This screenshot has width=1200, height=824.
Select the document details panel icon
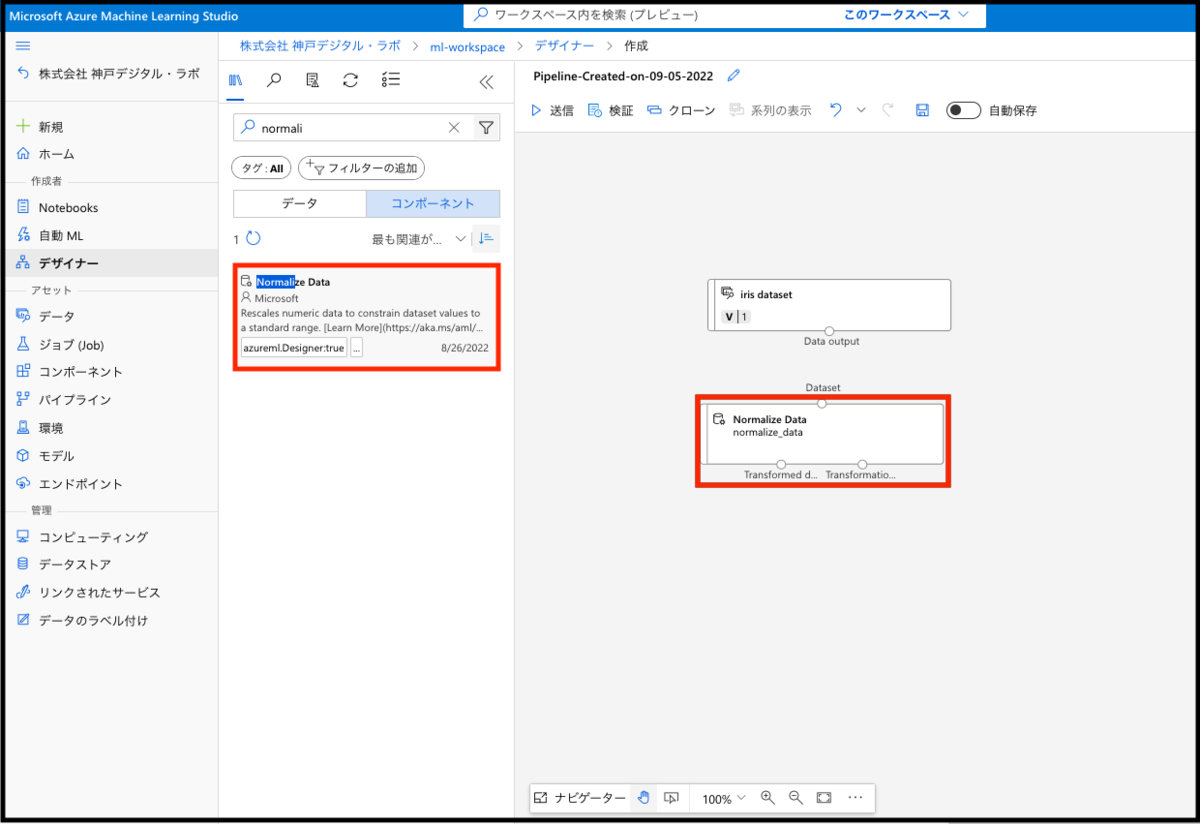[x=312, y=81]
